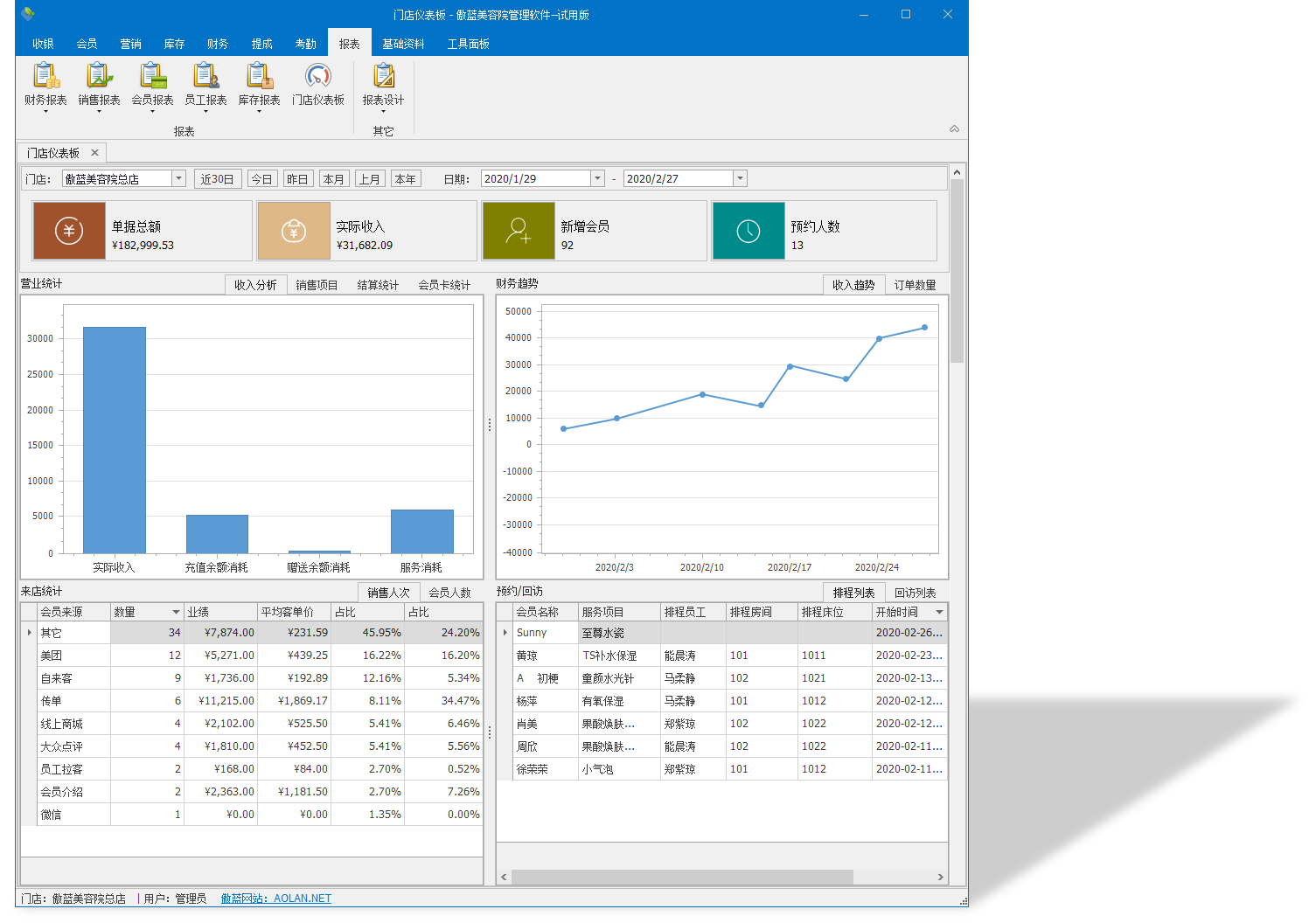Open the 营销 ribbon tab

(x=130, y=44)
